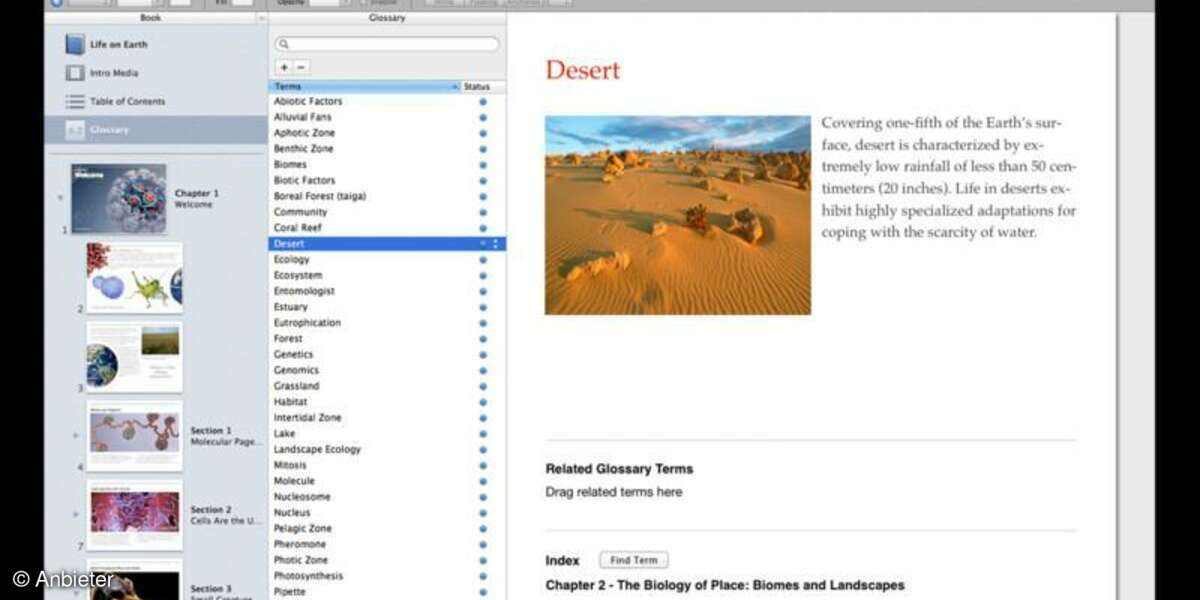The height and width of the screenshot is (600, 1200).
Task: Select the Nucleus term
Action: [x=292, y=512]
